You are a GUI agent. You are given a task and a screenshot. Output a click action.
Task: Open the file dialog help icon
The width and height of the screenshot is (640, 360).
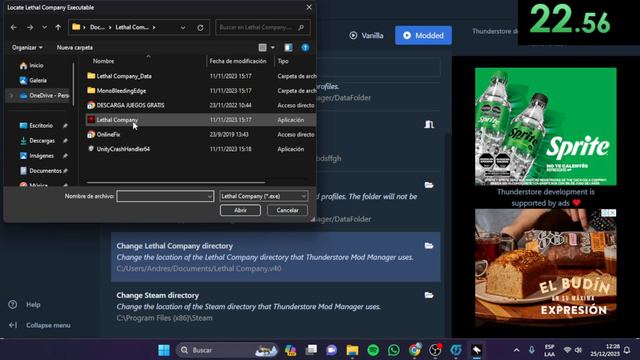point(305,47)
